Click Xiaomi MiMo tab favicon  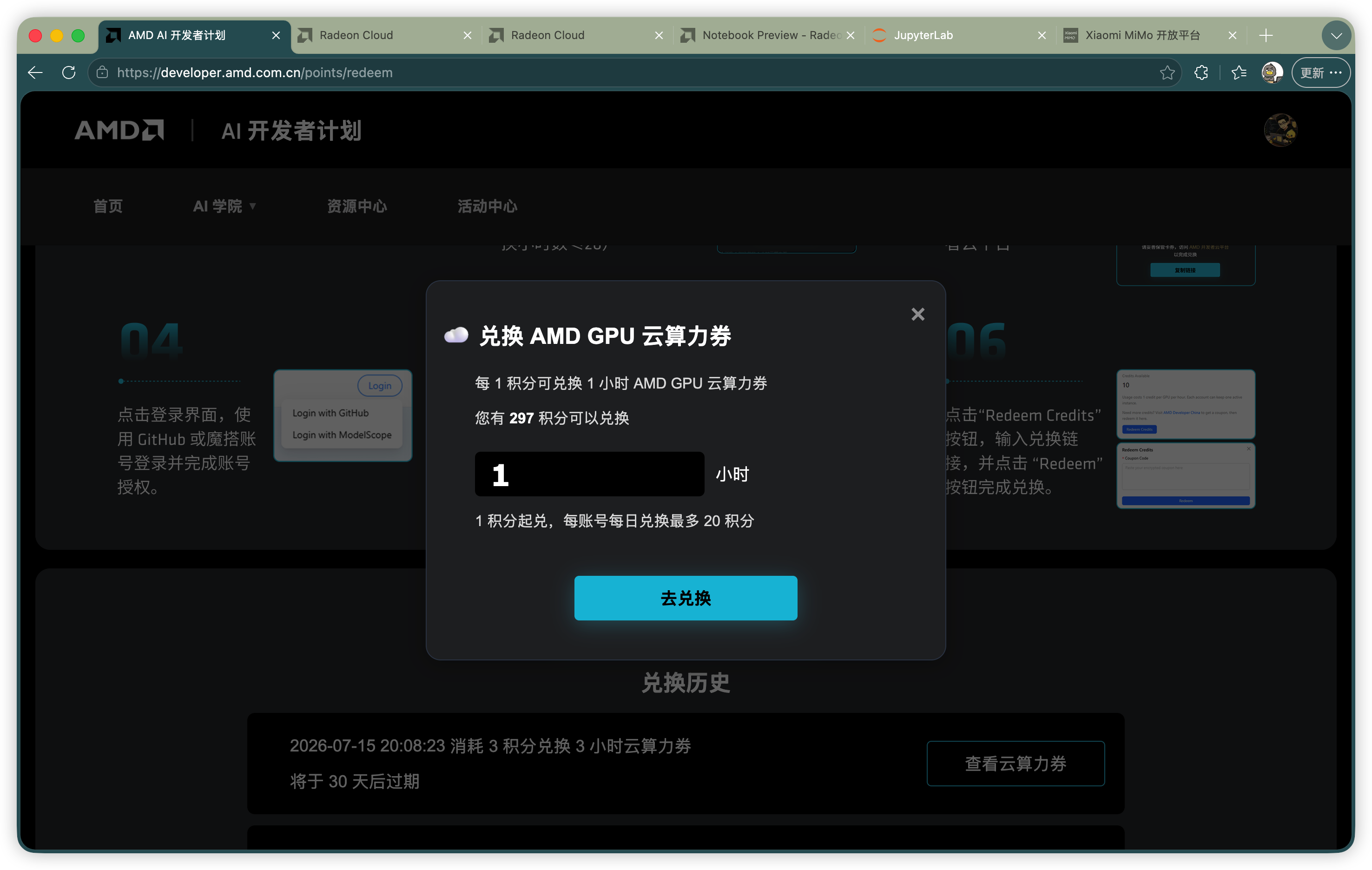1070,35
